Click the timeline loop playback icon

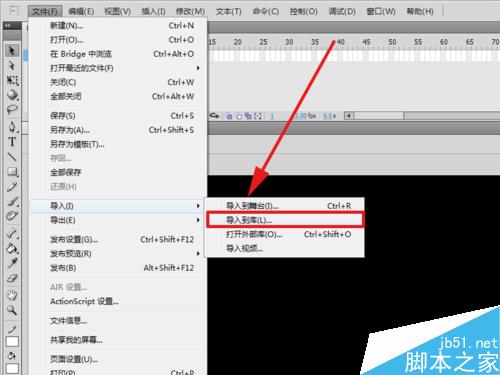(x=214, y=116)
